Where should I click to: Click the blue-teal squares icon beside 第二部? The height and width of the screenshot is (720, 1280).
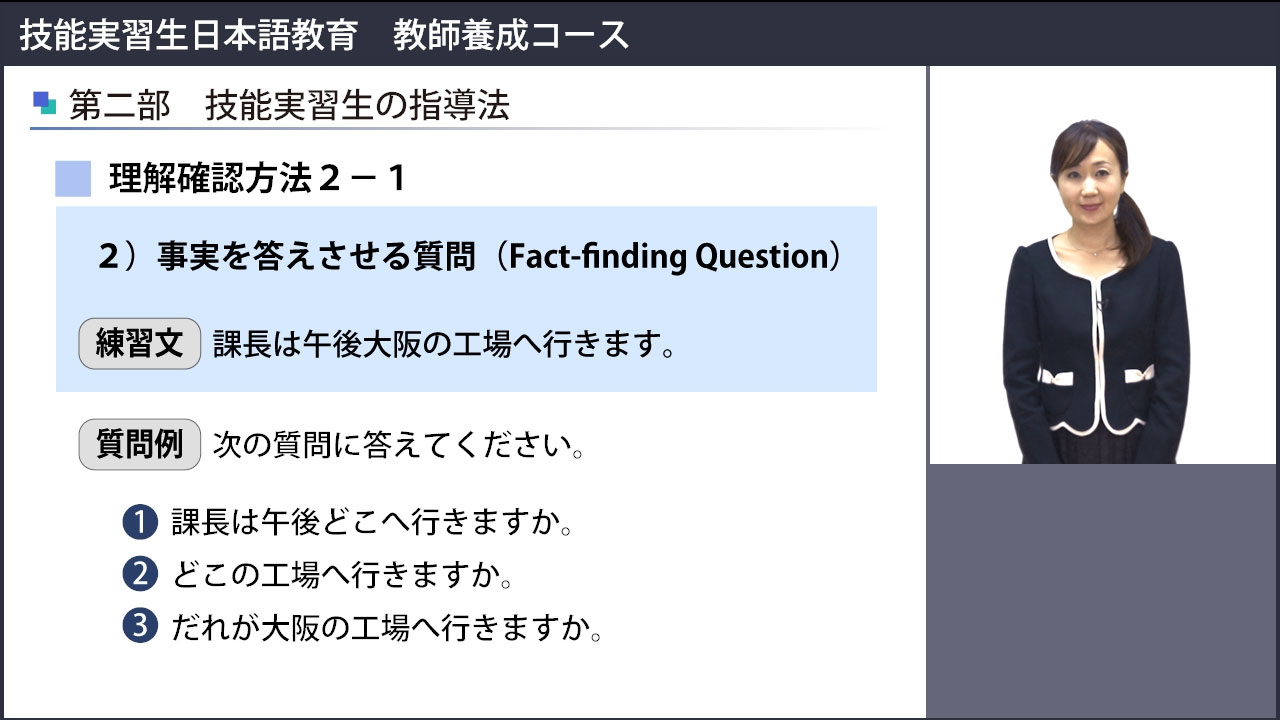pyautogui.click(x=44, y=102)
